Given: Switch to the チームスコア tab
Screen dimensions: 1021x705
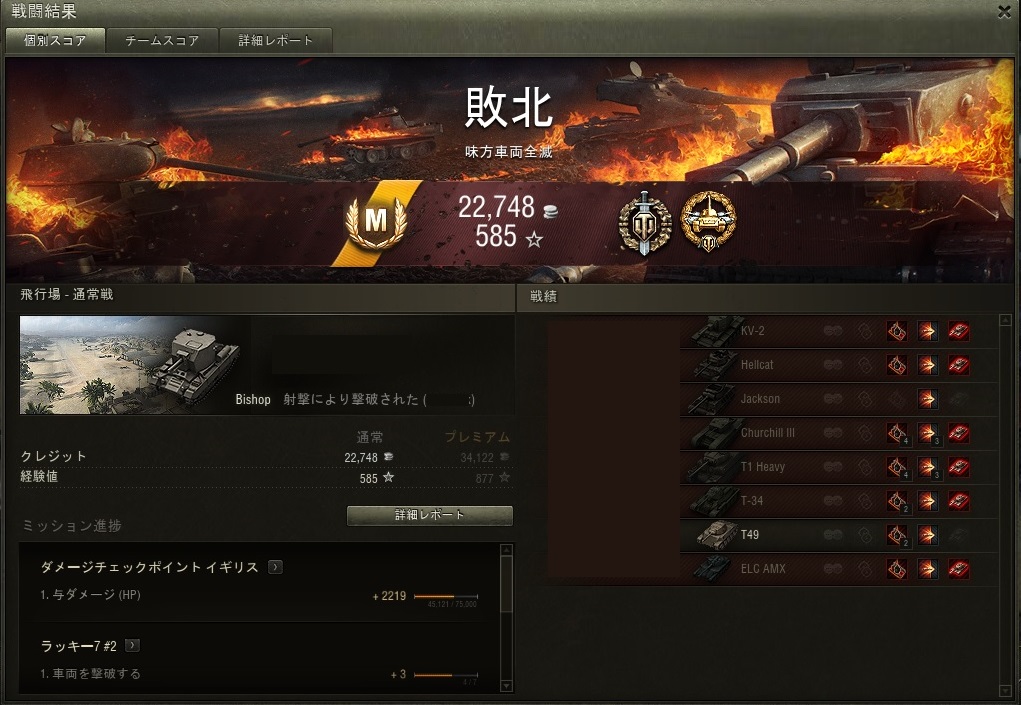Looking at the screenshot, I should click(162, 40).
